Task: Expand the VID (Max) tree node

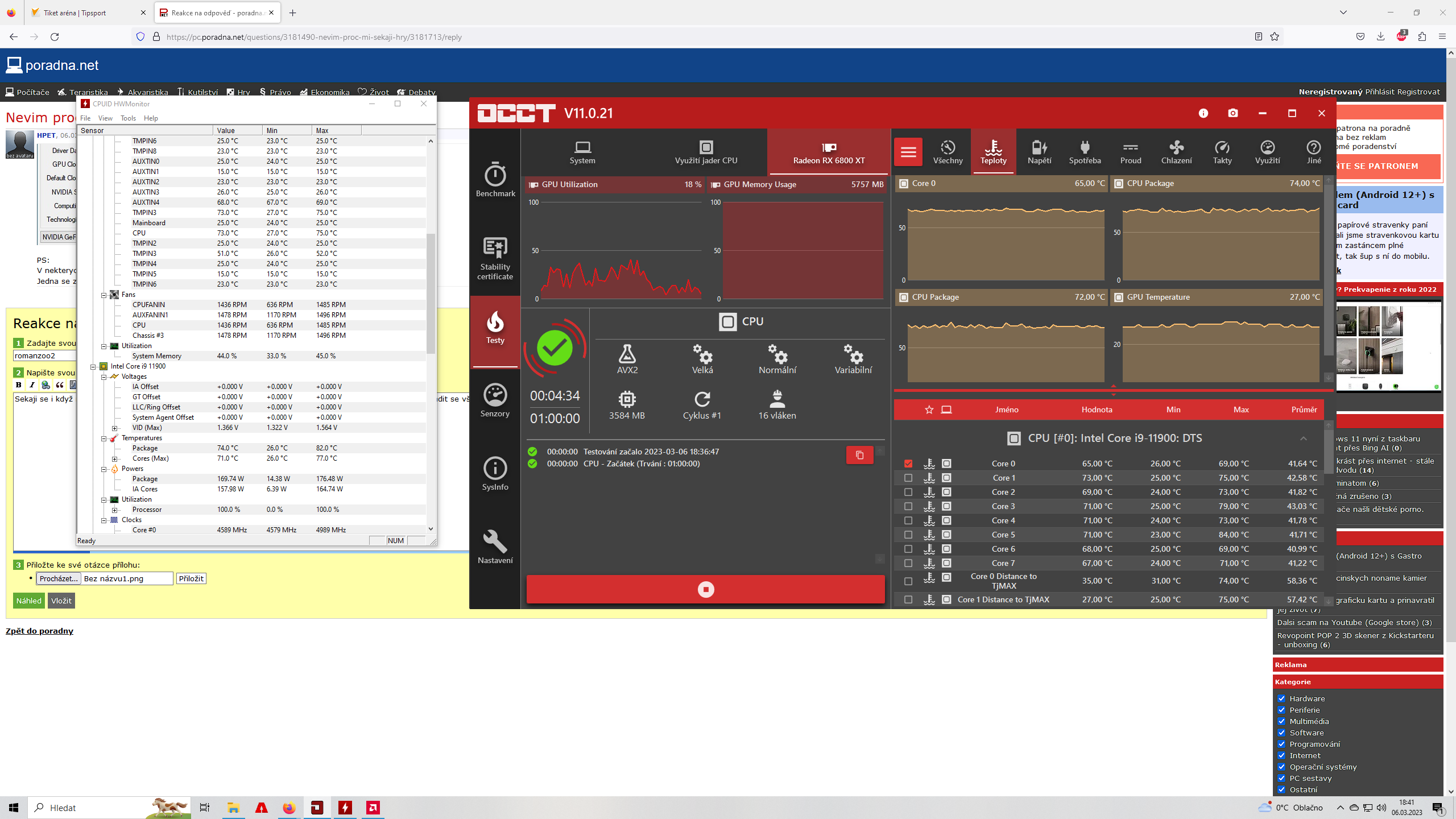Action: (114, 428)
